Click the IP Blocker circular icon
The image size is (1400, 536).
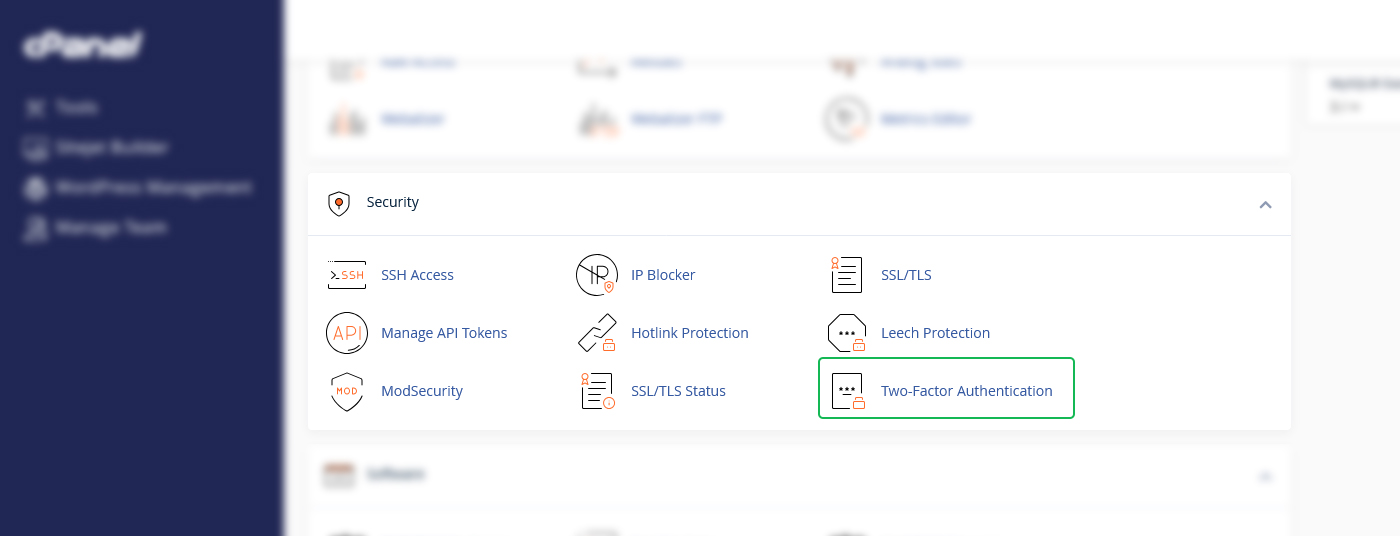coord(597,275)
